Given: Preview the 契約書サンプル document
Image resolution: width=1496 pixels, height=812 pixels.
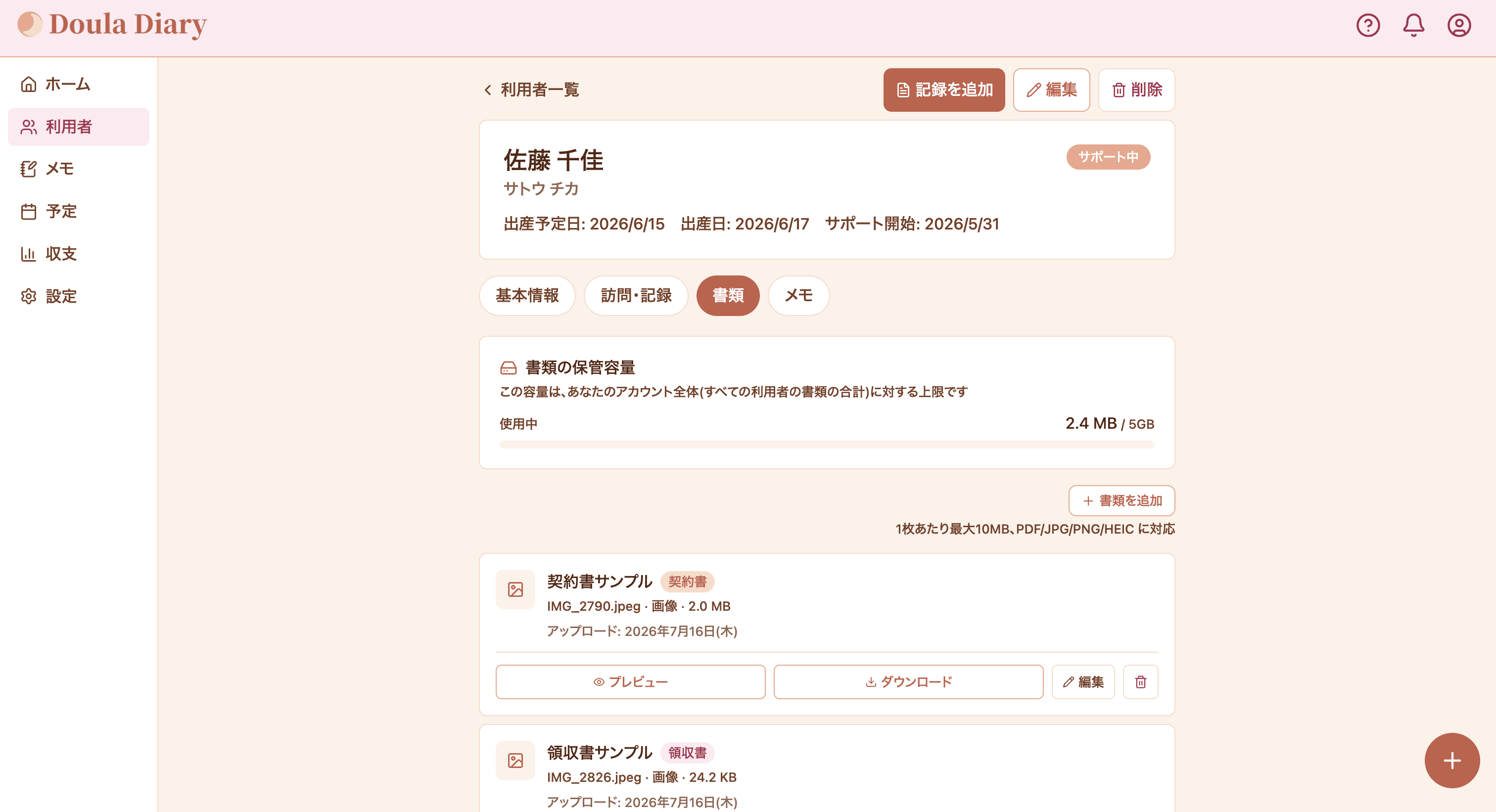Looking at the screenshot, I should (630, 682).
